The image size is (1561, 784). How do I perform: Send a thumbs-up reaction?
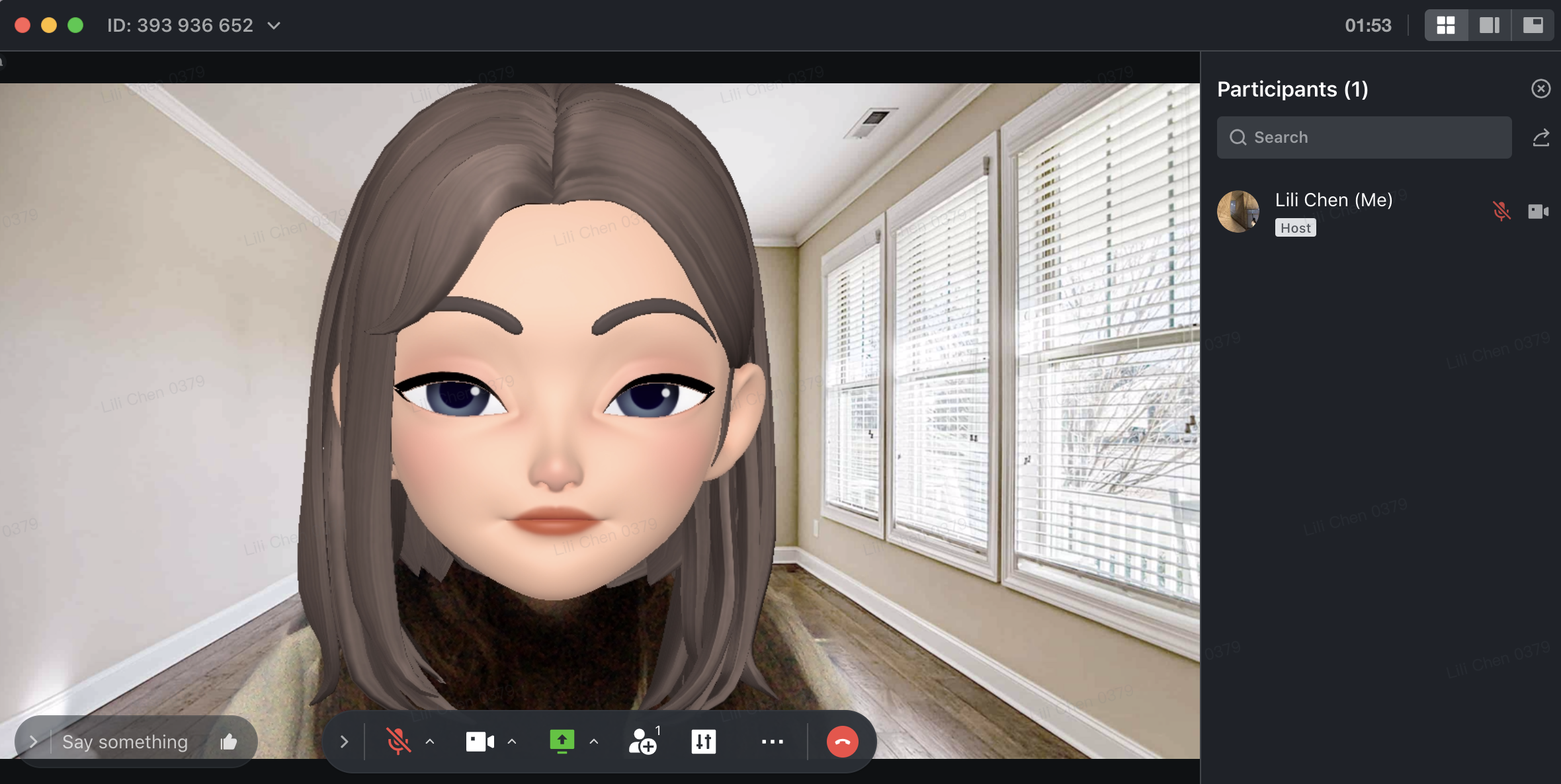coord(229,742)
